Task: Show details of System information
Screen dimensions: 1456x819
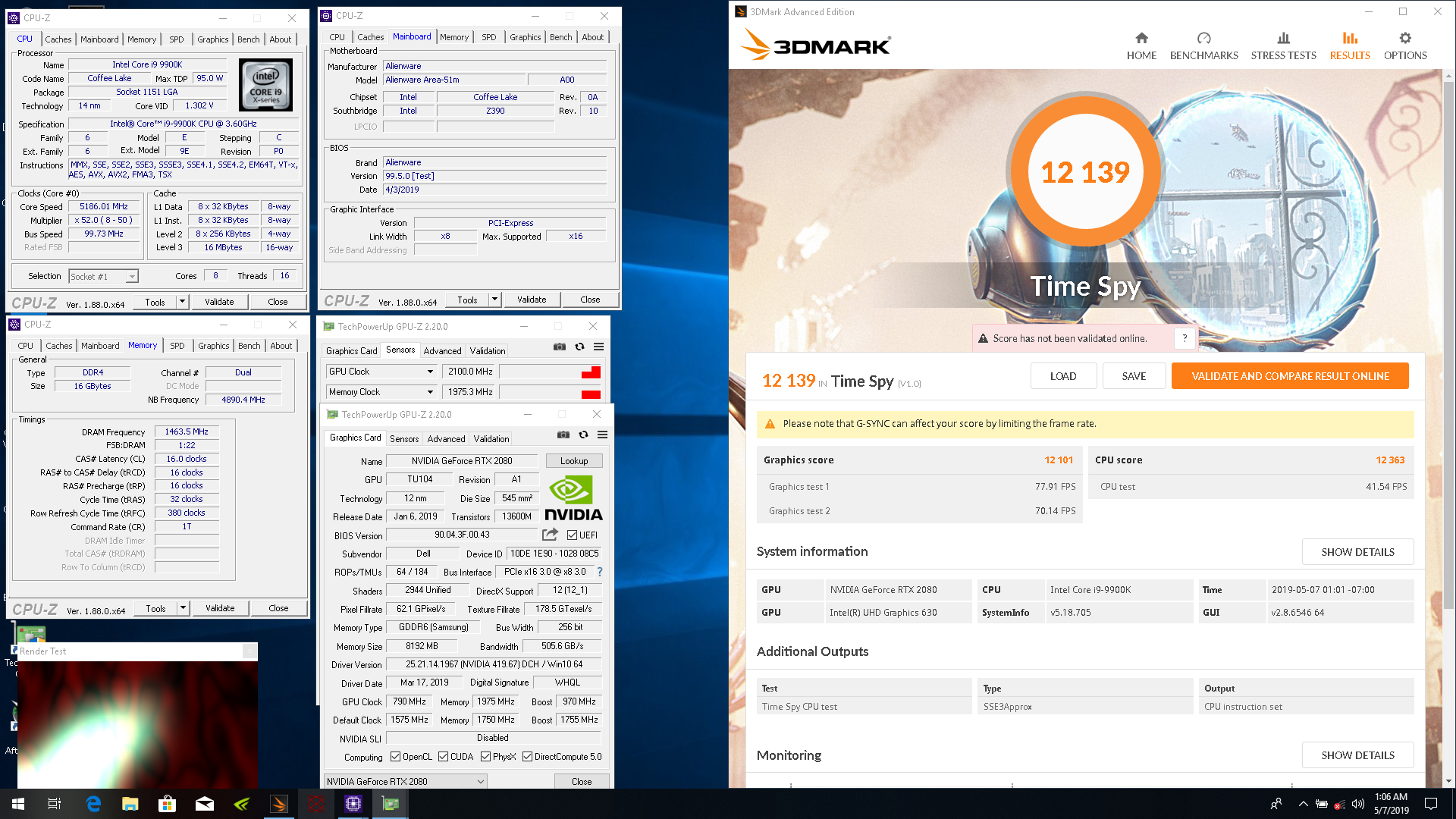Action: [x=1357, y=551]
